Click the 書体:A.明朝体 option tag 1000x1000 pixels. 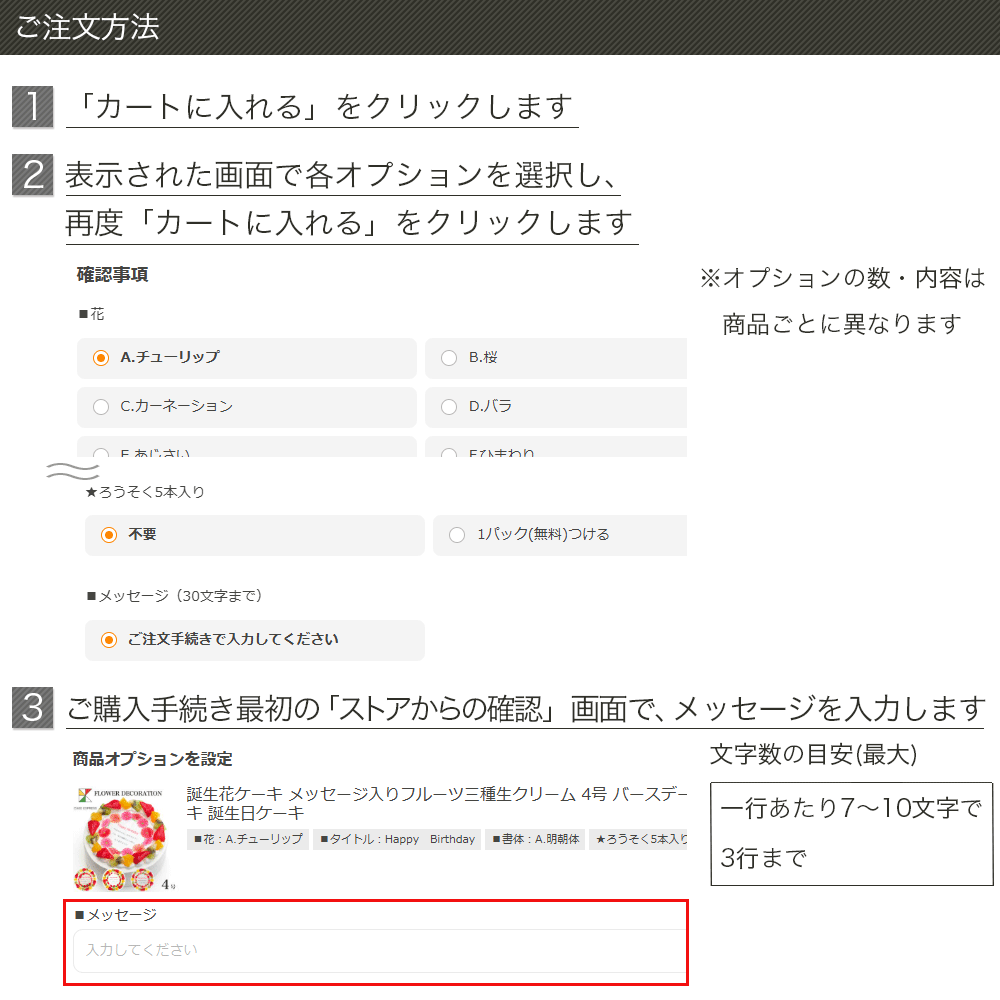pyautogui.click(x=535, y=839)
